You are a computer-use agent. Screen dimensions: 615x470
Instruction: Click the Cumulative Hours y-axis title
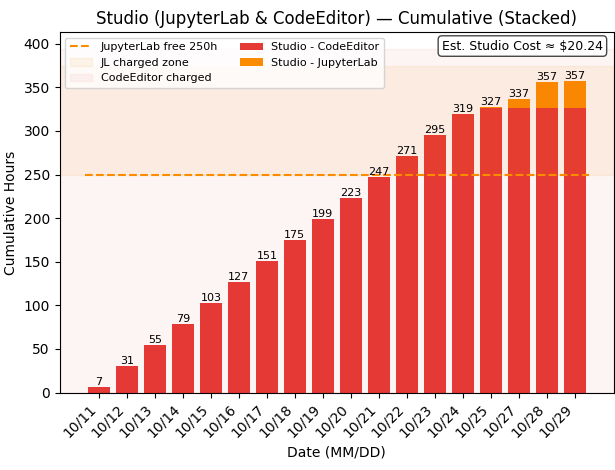tap(11, 213)
